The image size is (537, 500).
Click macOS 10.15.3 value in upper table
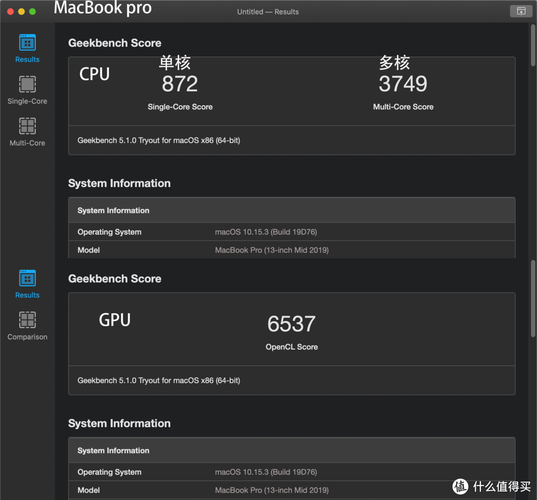(266, 232)
